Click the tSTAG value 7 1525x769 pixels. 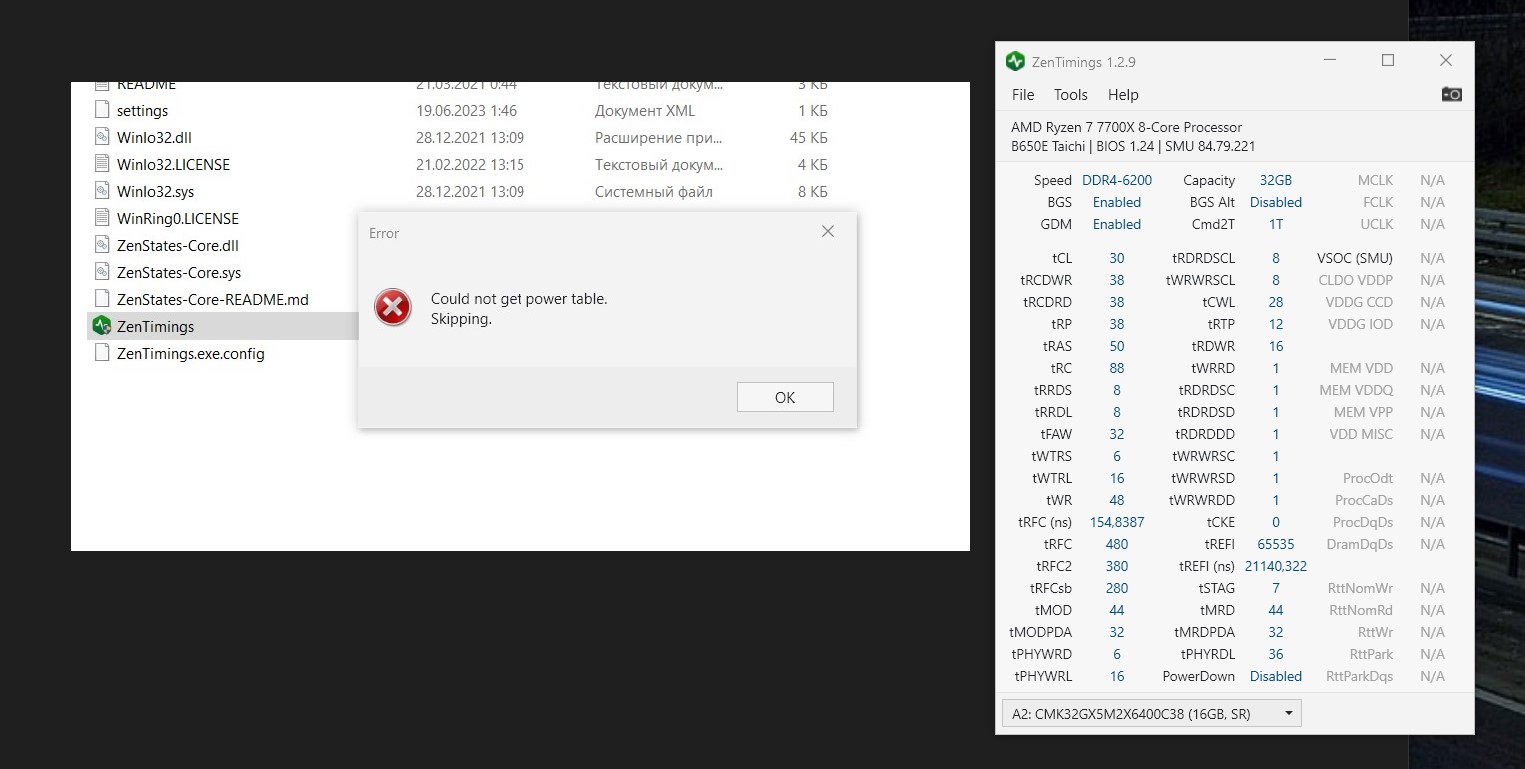click(1276, 588)
